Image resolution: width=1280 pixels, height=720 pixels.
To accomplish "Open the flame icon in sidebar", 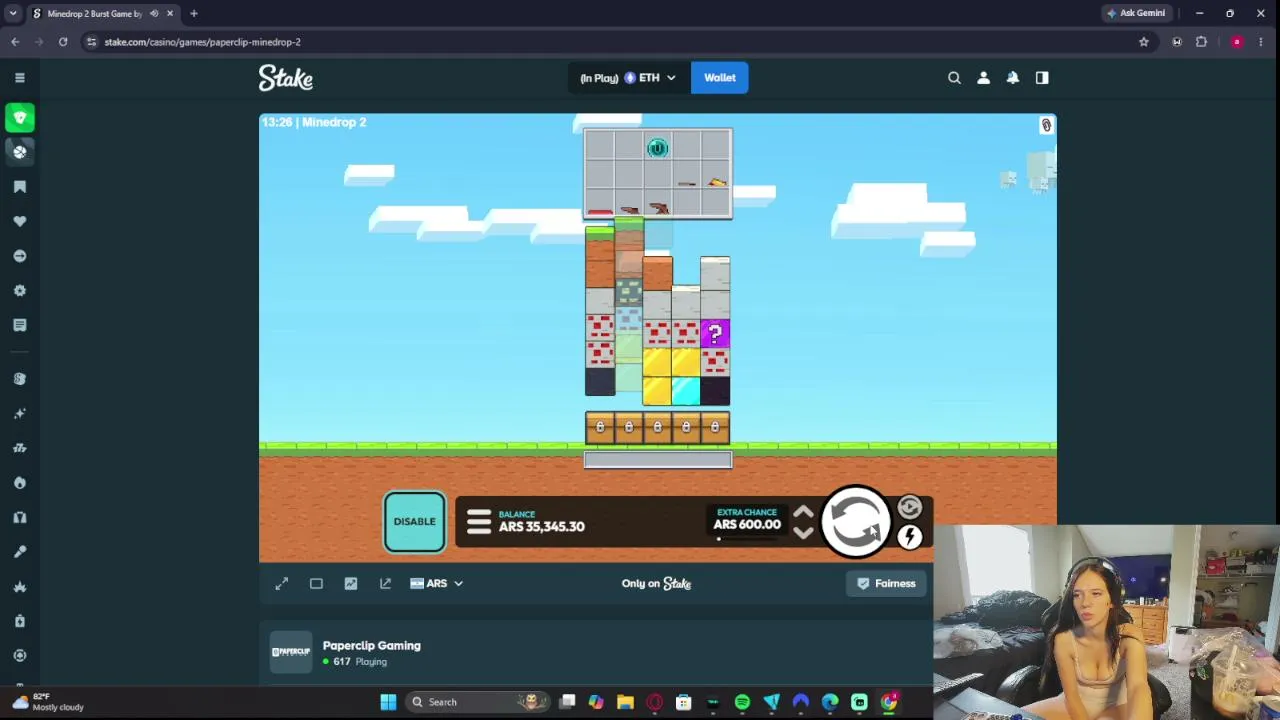I will point(20,483).
